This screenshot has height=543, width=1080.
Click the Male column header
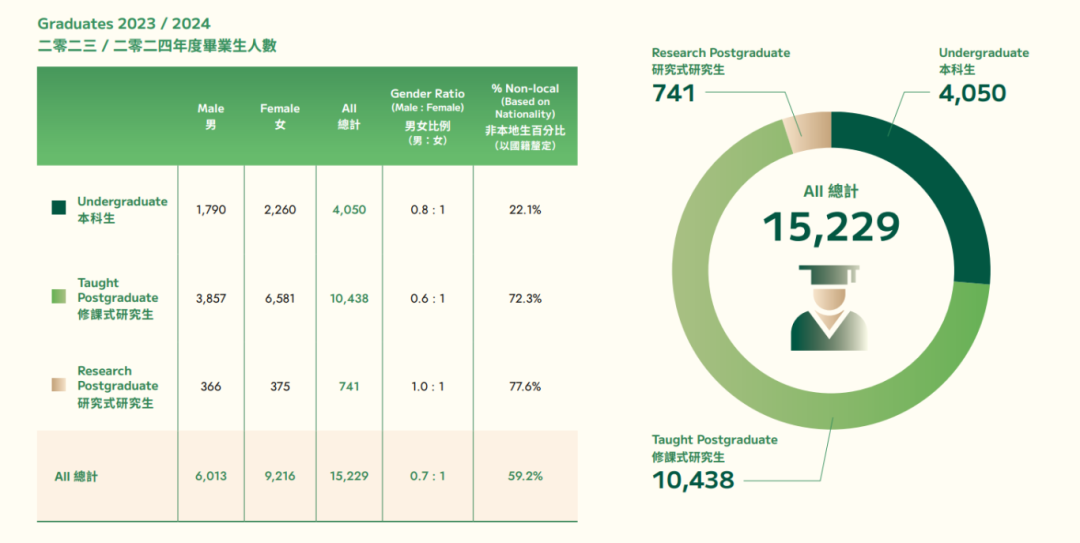click(x=211, y=116)
